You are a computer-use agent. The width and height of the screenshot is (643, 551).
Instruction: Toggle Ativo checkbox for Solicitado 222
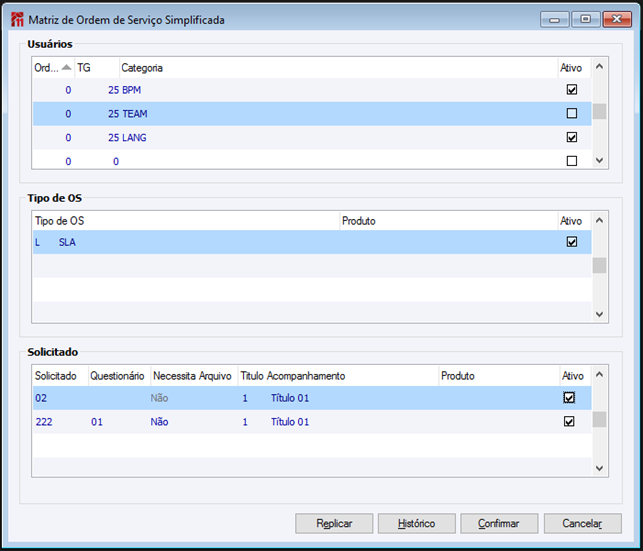point(570,422)
